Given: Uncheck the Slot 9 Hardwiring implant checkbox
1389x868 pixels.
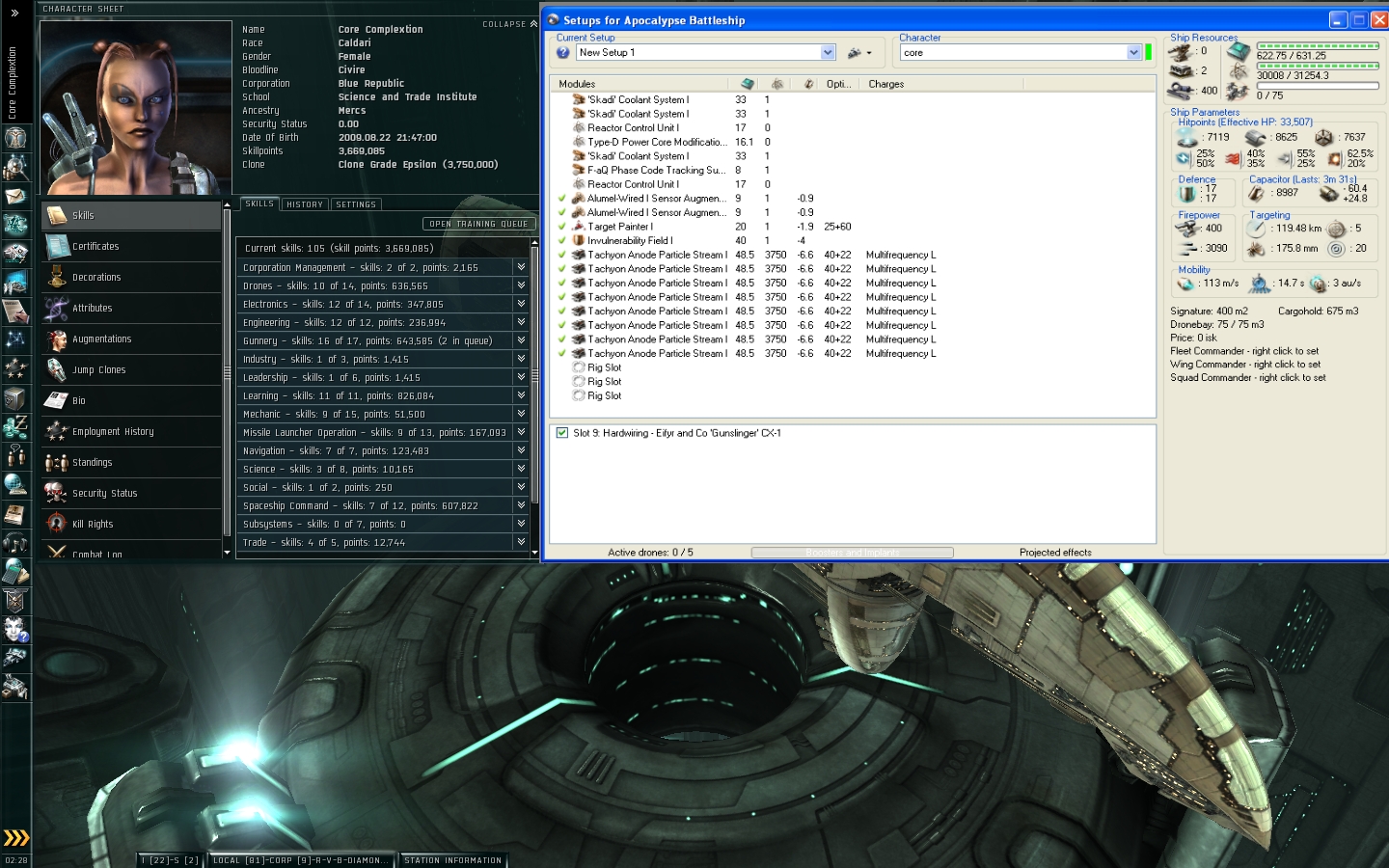Looking at the screenshot, I should click(x=562, y=433).
